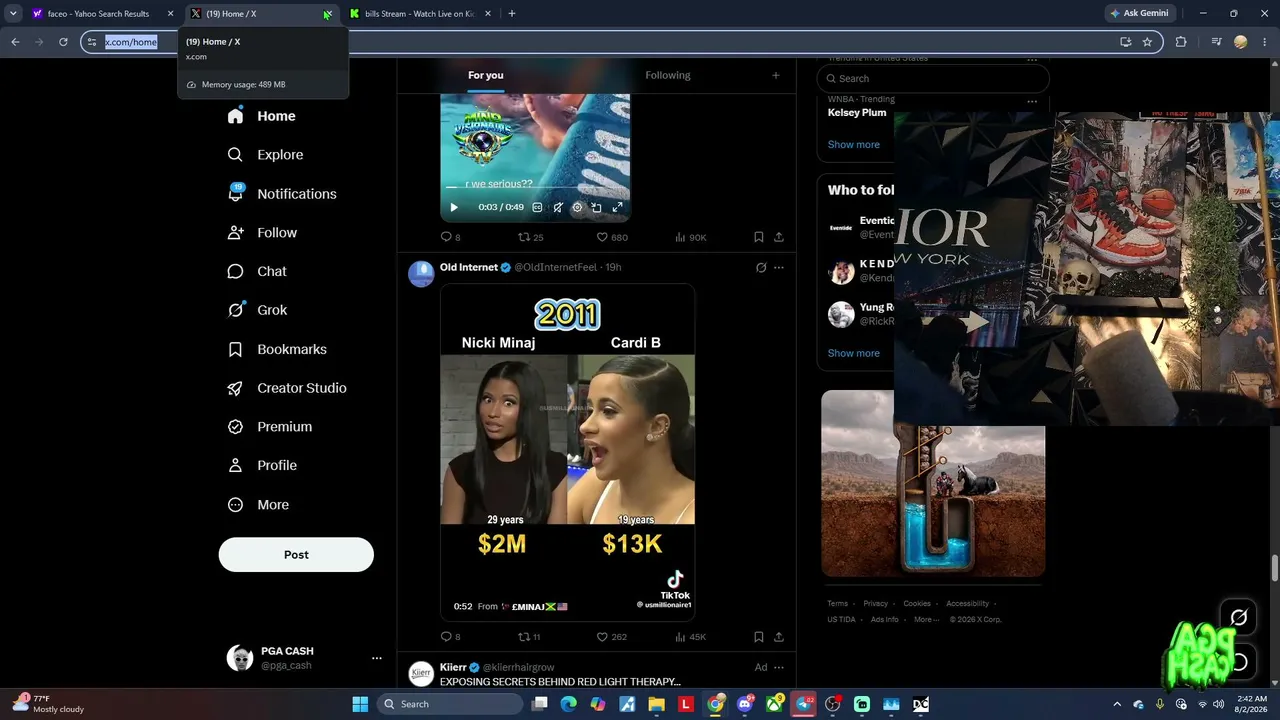
Task: Expand the video to fullscreen
Action: tap(617, 208)
